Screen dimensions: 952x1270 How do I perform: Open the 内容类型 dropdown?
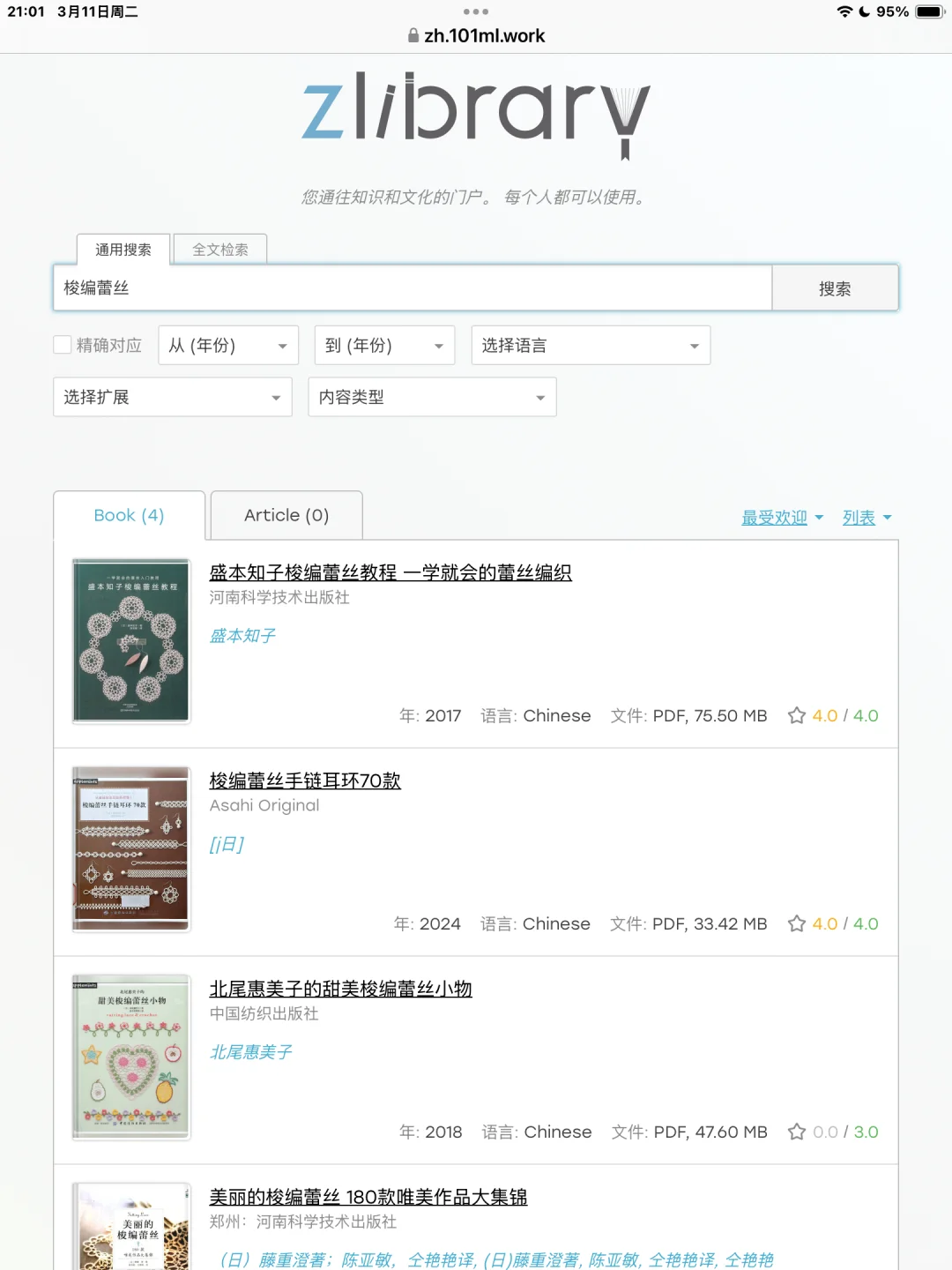click(432, 397)
